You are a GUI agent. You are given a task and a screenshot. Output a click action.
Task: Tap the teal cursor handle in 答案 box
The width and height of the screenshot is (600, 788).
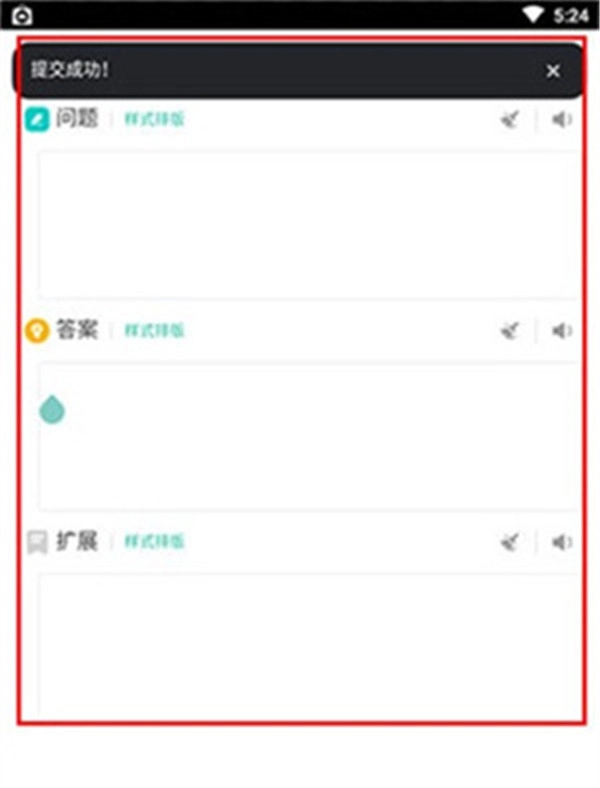coord(52,410)
